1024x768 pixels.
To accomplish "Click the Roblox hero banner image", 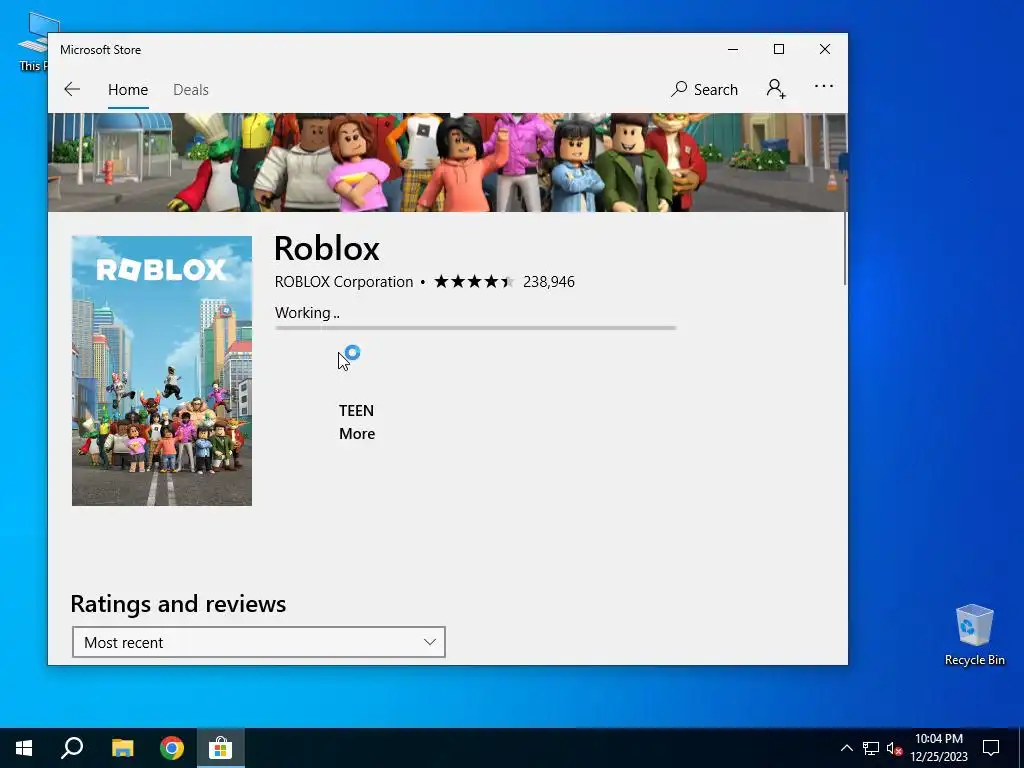I will click(447, 162).
